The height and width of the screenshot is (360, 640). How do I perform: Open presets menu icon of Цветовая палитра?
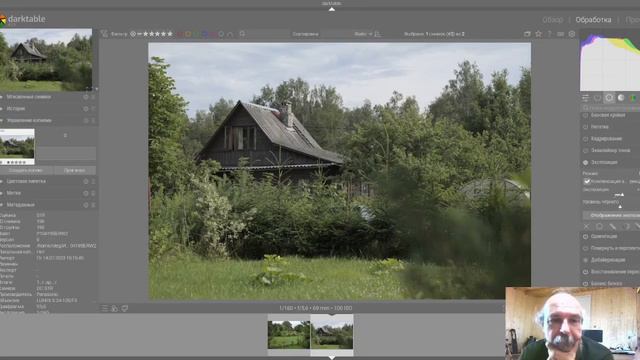pos(93,181)
